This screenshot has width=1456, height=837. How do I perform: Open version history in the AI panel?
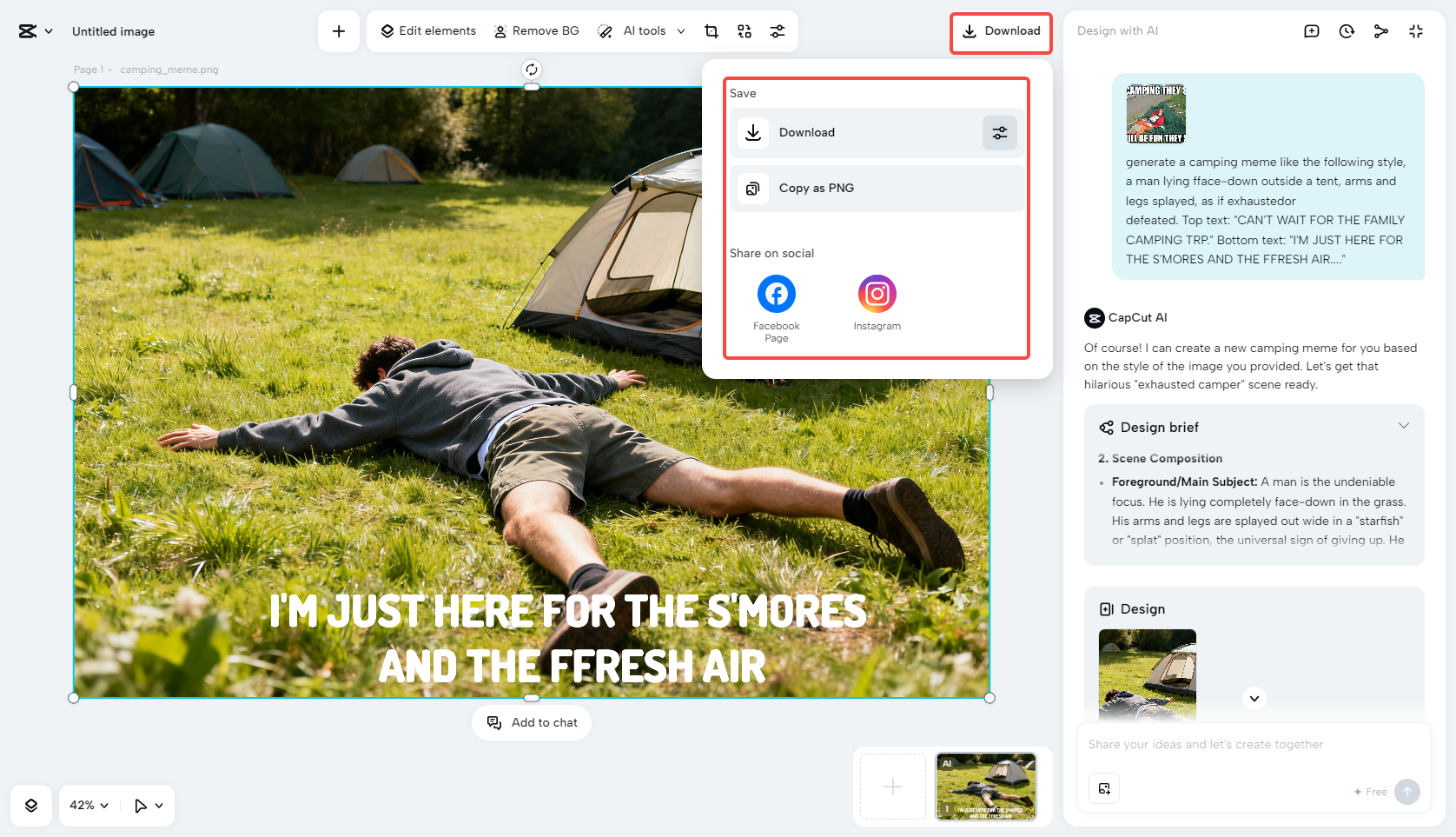pos(1346,30)
